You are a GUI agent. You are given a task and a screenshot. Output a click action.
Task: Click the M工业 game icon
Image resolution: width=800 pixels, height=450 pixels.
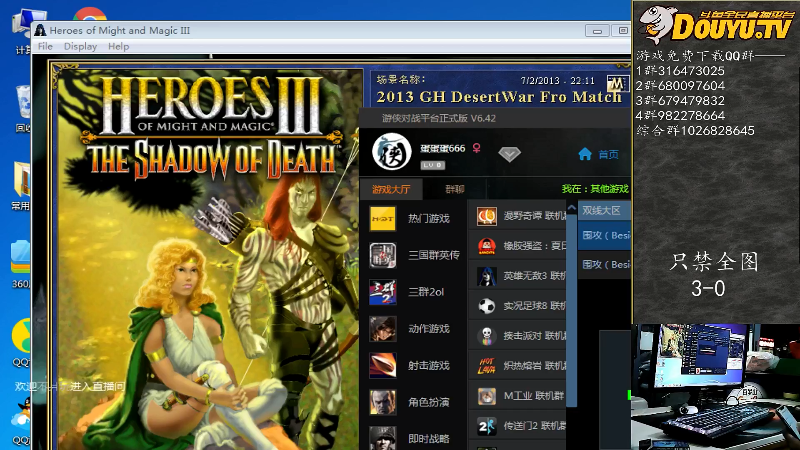pyautogui.click(x=487, y=396)
